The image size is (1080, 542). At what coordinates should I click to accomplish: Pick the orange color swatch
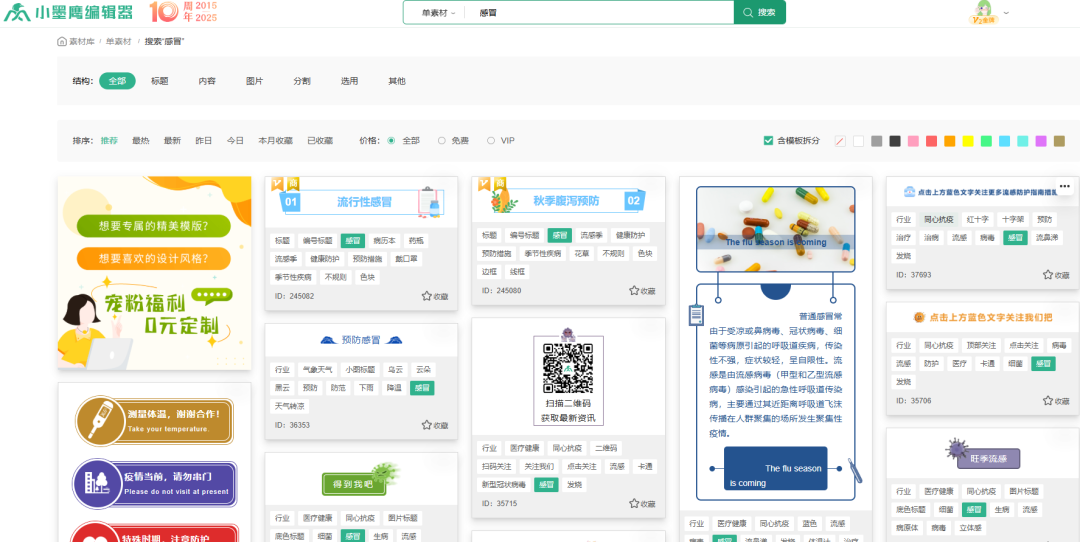[950, 141]
